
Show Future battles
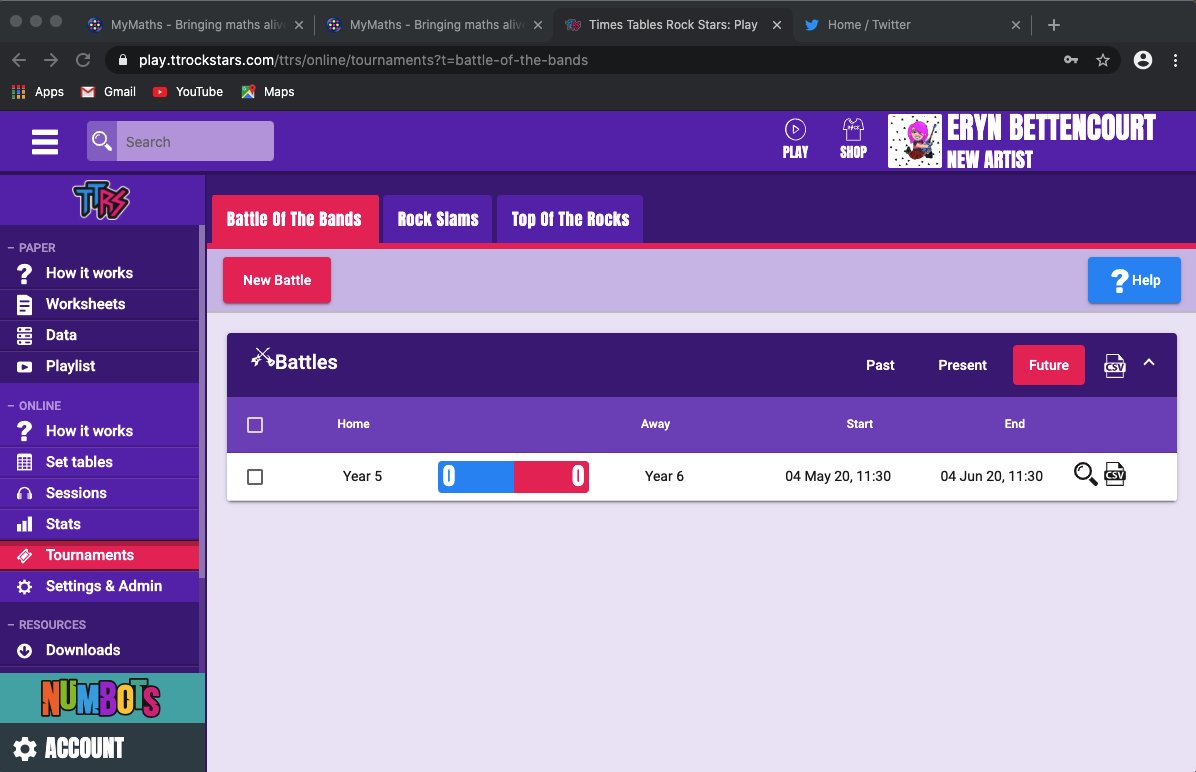click(x=1048, y=365)
